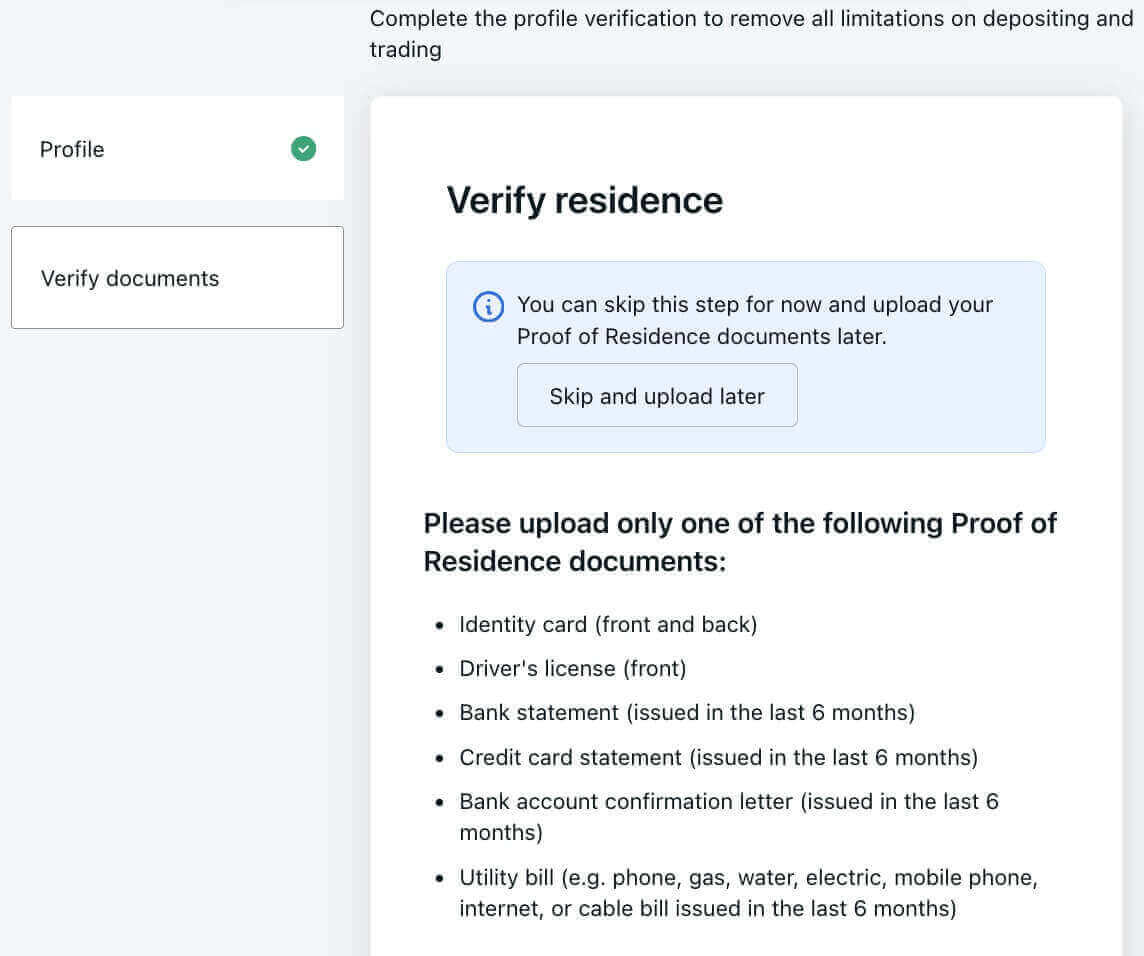Screen dimensions: 1144x956
Task: Click bullet point before Identity card
Action: [x=440, y=626]
